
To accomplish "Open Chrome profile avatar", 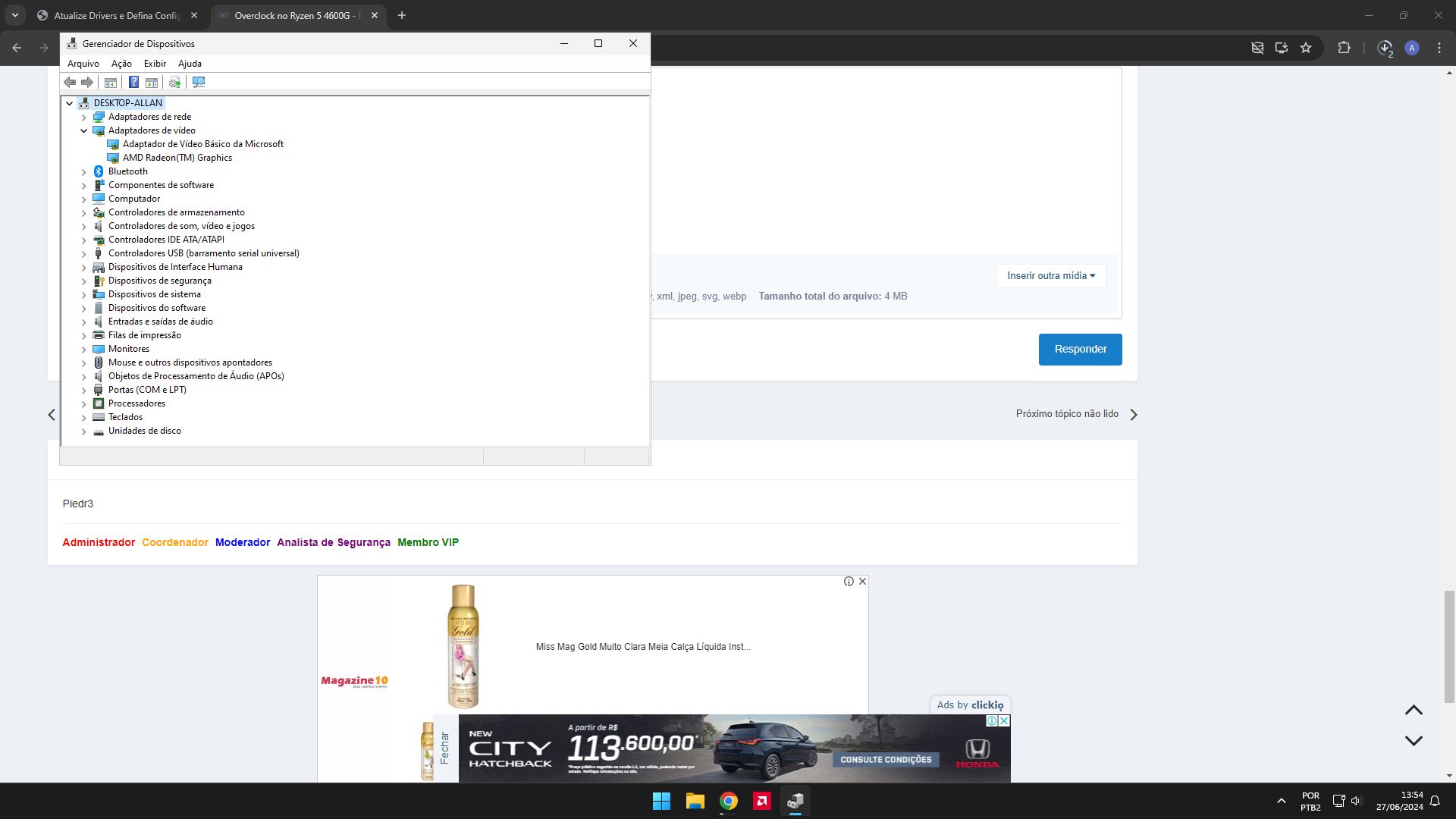I will (1412, 48).
